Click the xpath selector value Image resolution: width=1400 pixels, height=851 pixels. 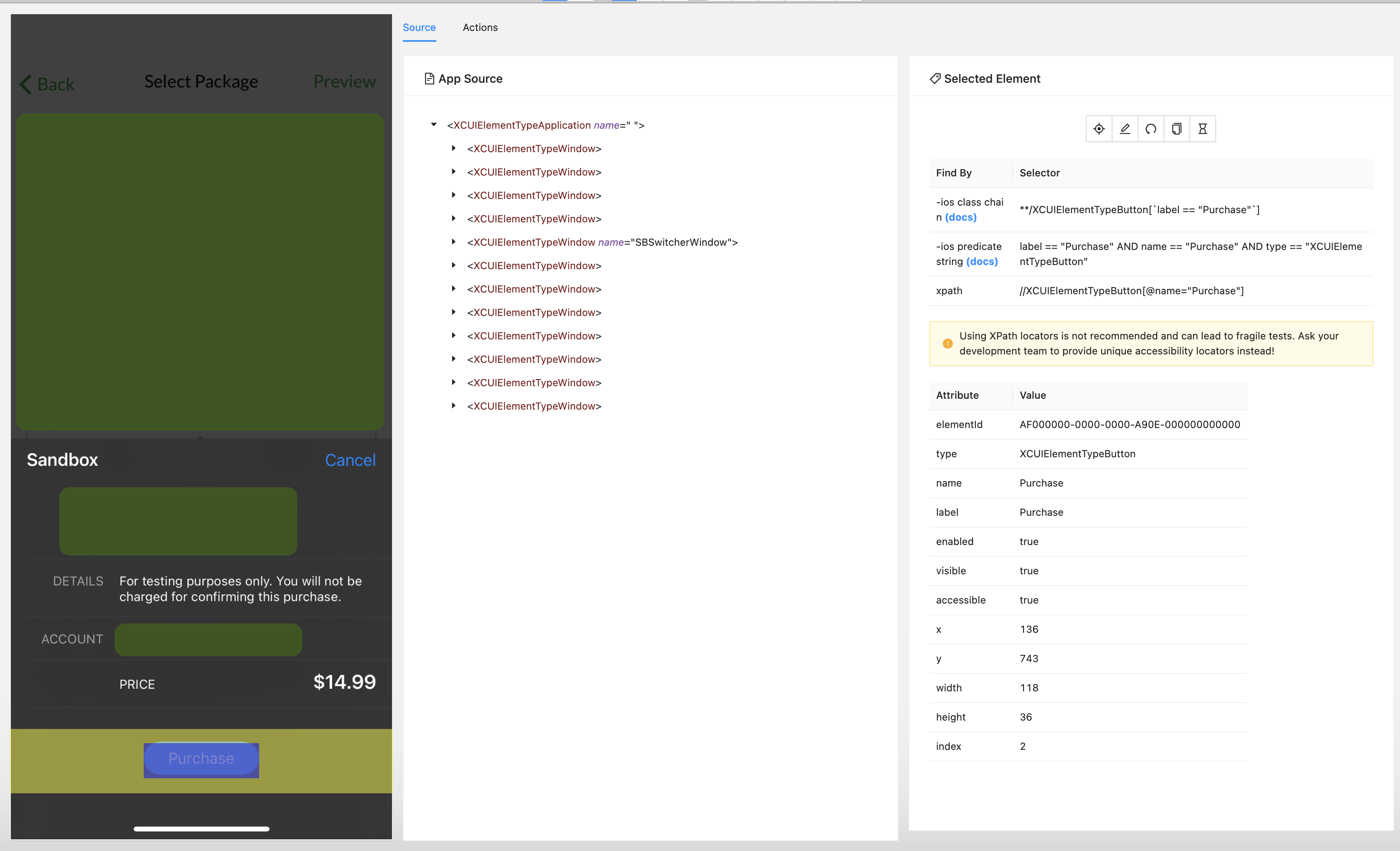coord(1131,291)
